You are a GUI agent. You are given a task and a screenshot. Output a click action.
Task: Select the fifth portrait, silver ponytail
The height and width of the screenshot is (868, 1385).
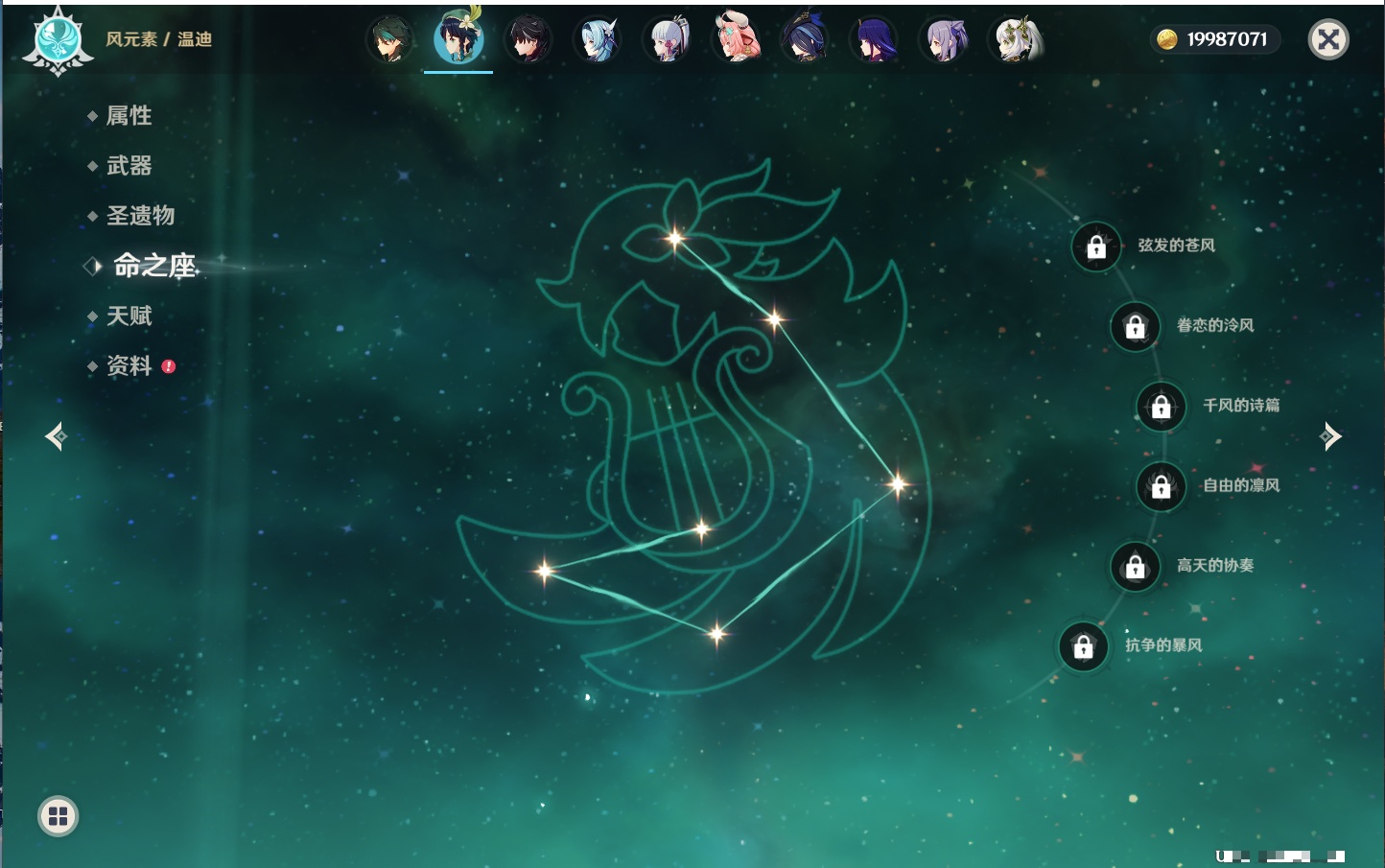pyautogui.click(x=668, y=40)
